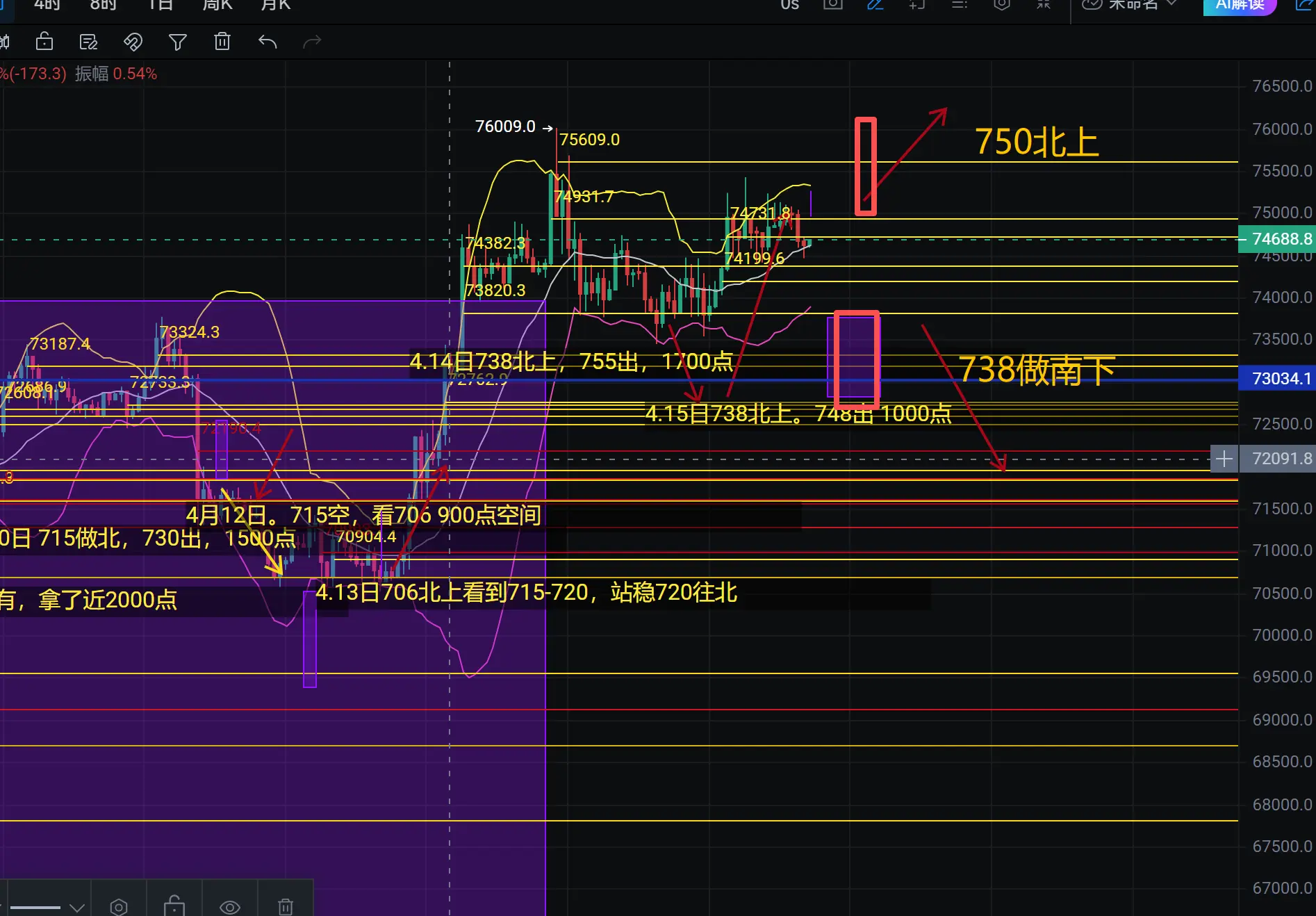Click the crosshair price label 72091.8
The height and width of the screenshot is (916, 1316).
[1277, 459]
